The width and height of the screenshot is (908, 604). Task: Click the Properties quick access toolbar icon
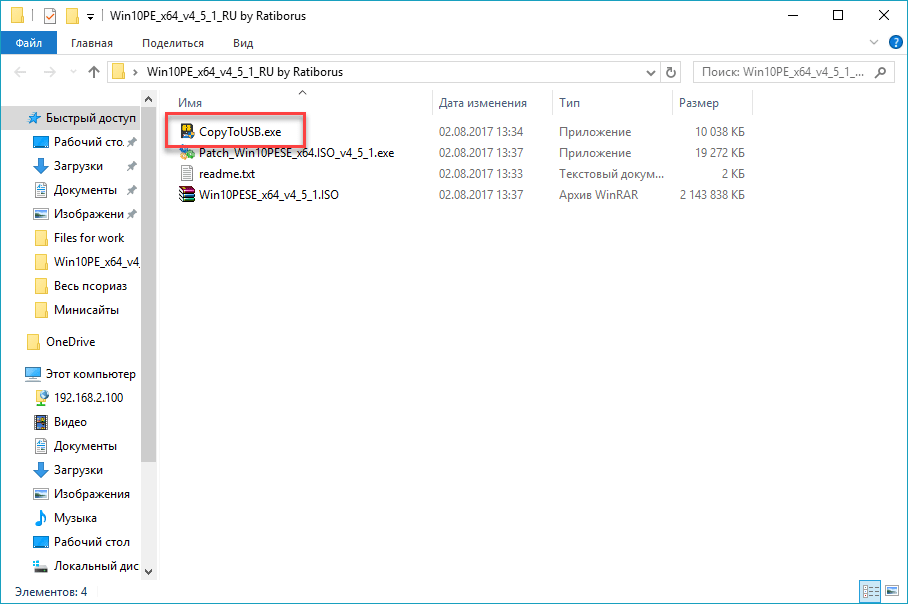click(50, 16)
